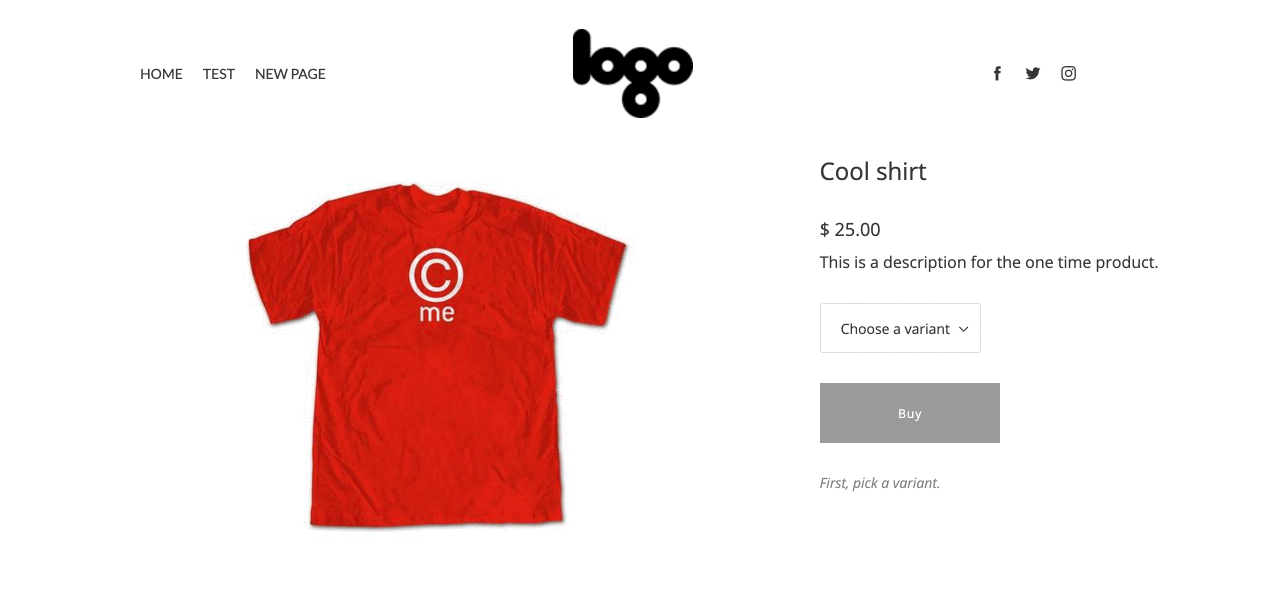1272x594 pixels.
Task: Click the black logo image in header
Action: point(633,73)
